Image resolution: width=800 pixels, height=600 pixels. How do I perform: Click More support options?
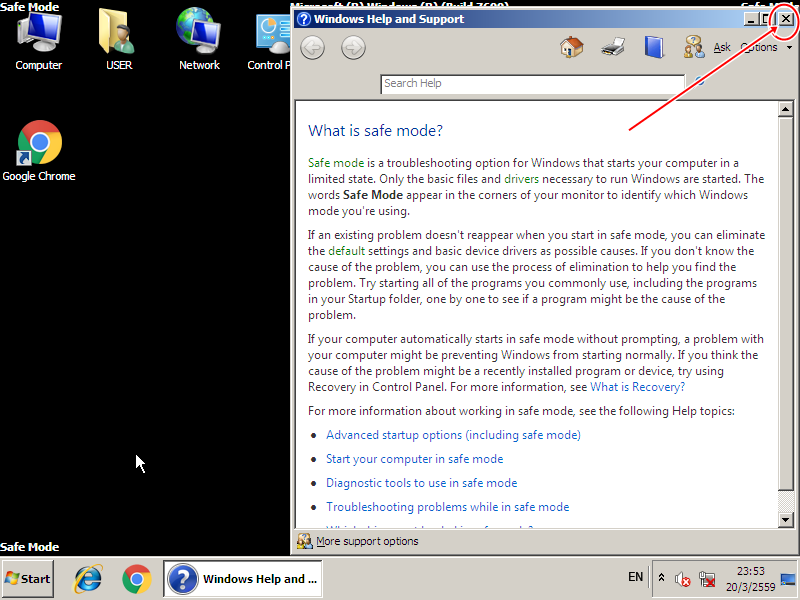[358, 541]
